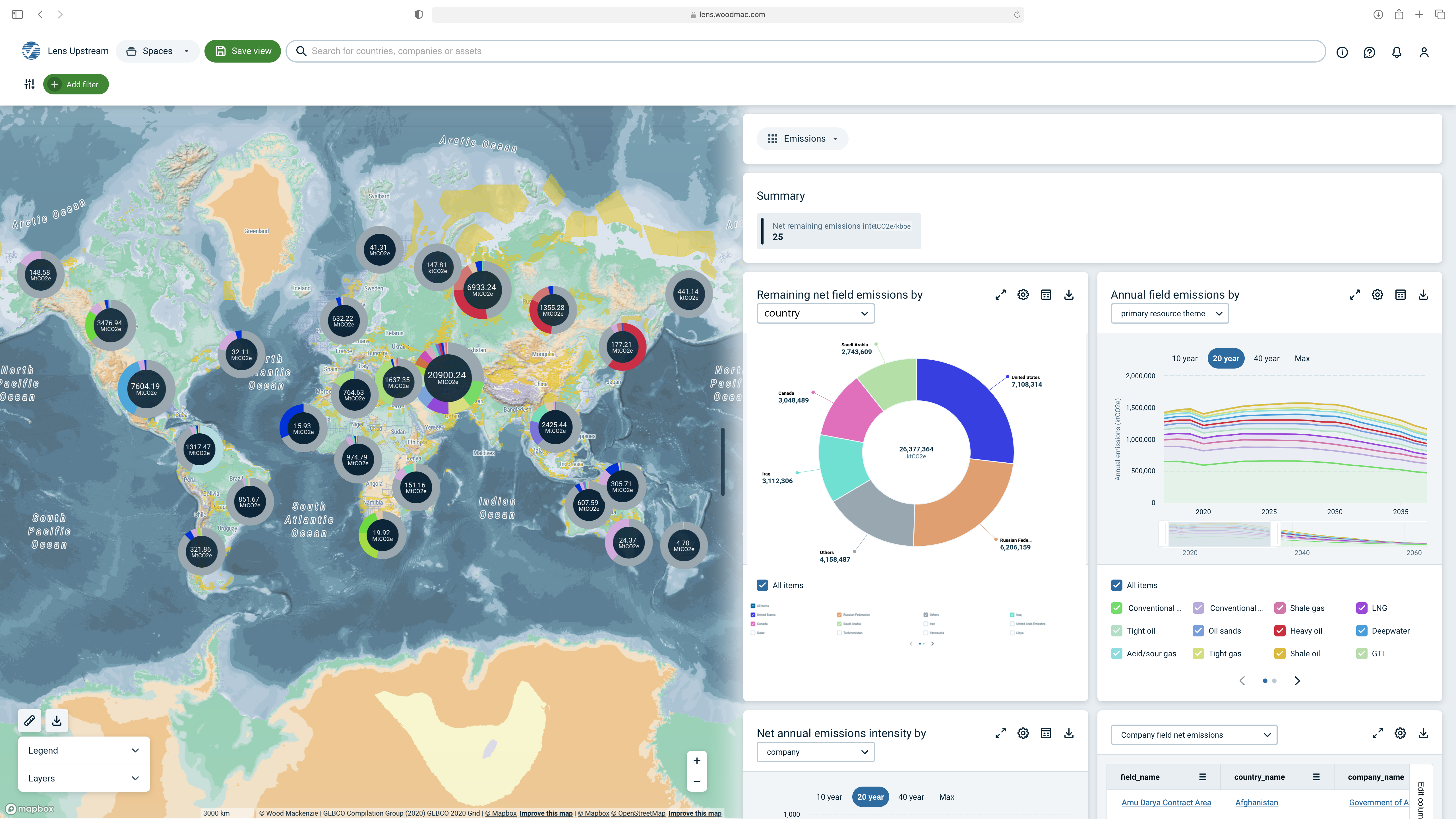
Task: Open the notifications bell
Action: coord(1396,52)
